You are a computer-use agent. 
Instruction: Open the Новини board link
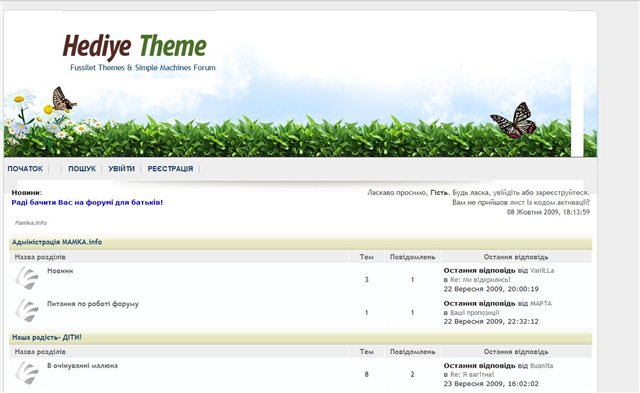60,271
